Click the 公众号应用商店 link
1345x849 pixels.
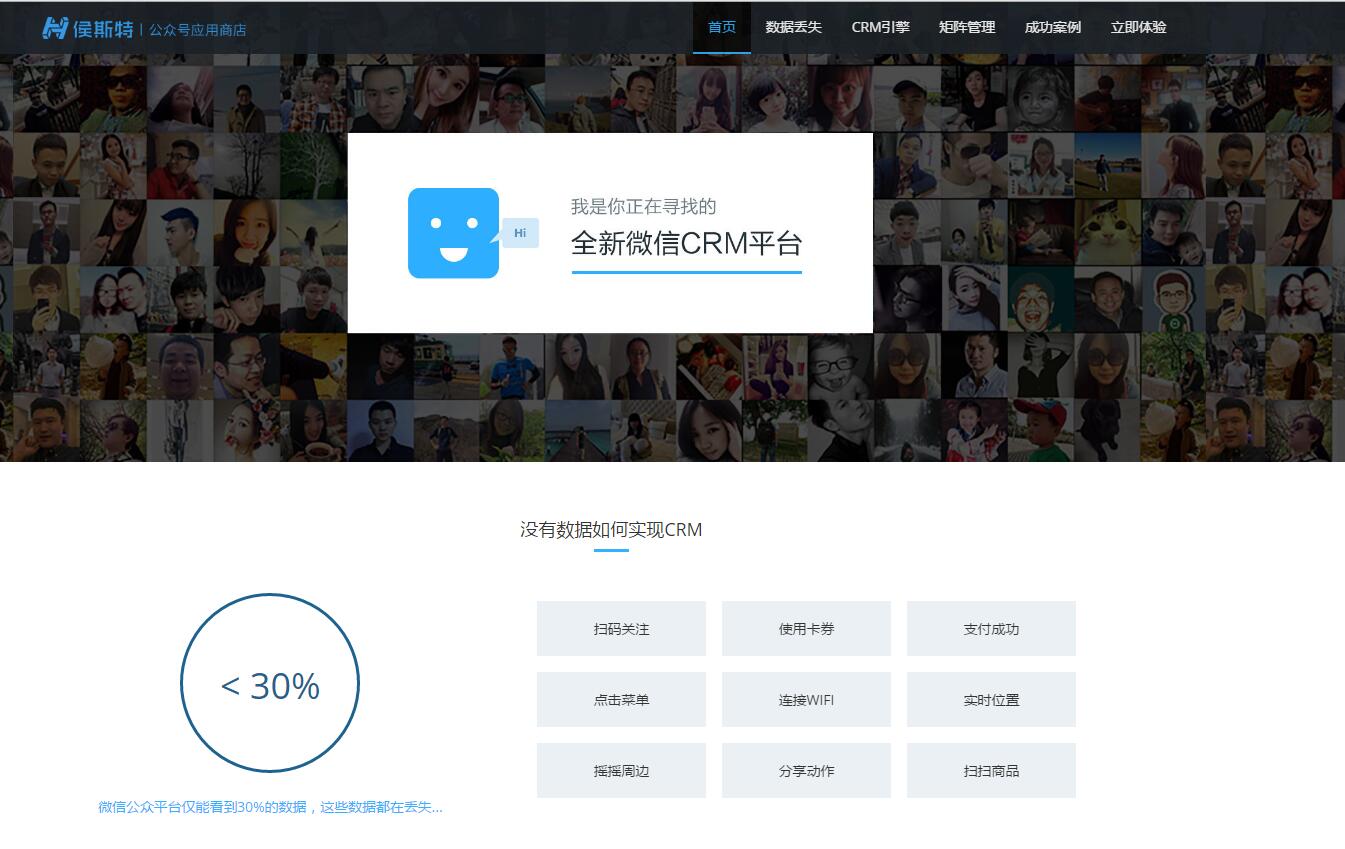[x=198, y=30]
